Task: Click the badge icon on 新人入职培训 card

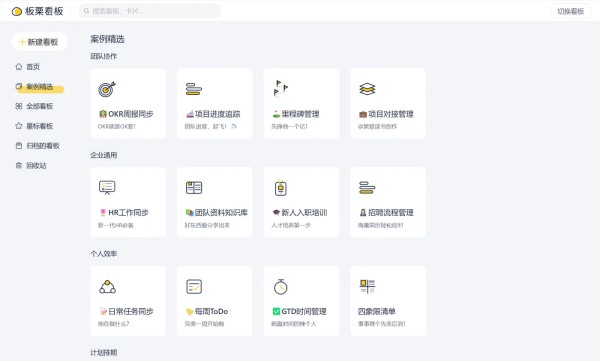Action: (280, 188)
